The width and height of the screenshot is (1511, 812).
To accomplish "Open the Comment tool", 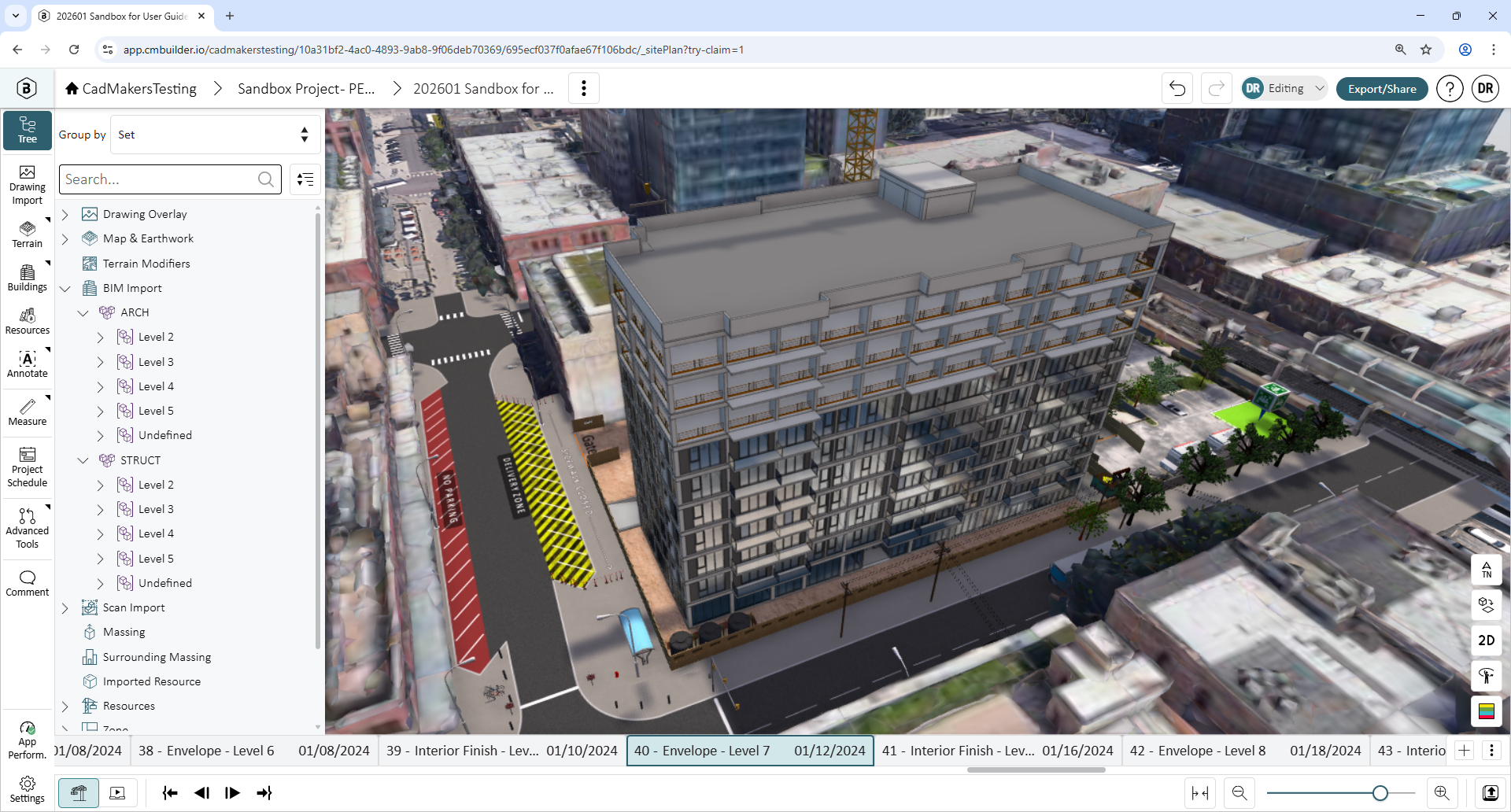I will [x=28, y=583].
